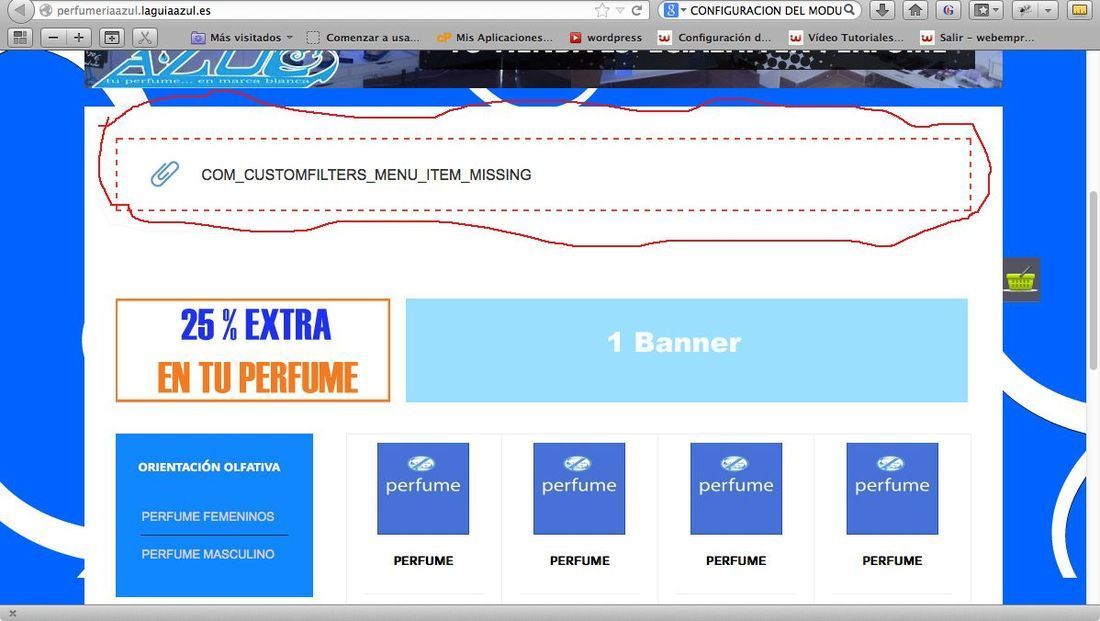The height and width of the screenshot is (621, 1100).
Task: Zoom out with the minus button
Action: click(53, 37)
